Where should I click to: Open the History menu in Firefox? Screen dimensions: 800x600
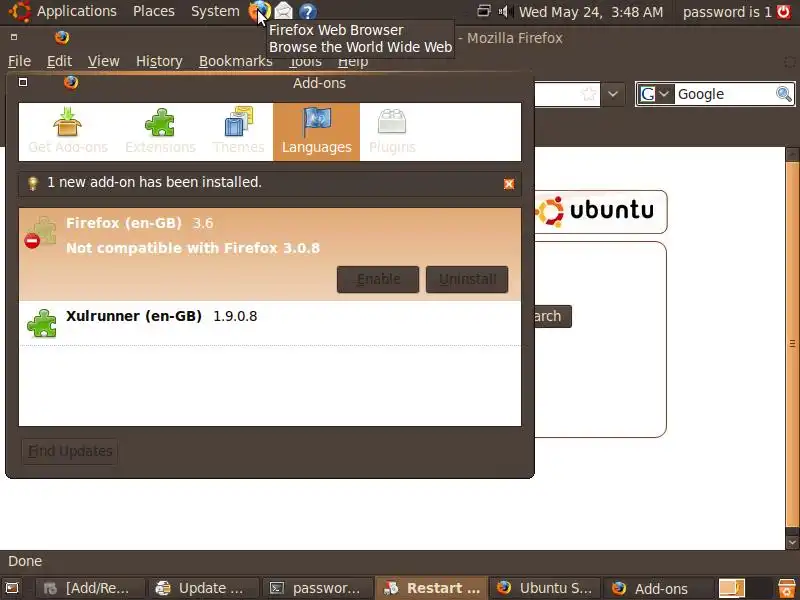(x=159, y=61)
